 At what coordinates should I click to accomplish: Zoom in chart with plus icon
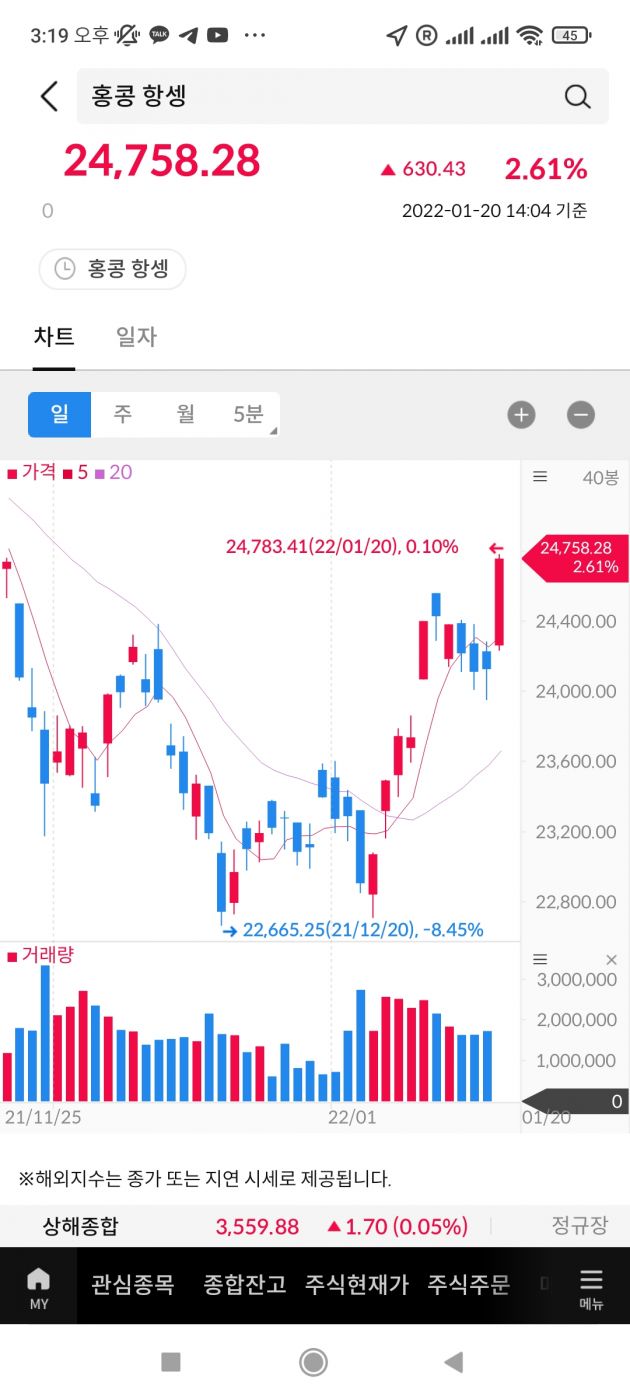[x=521, y=415]
